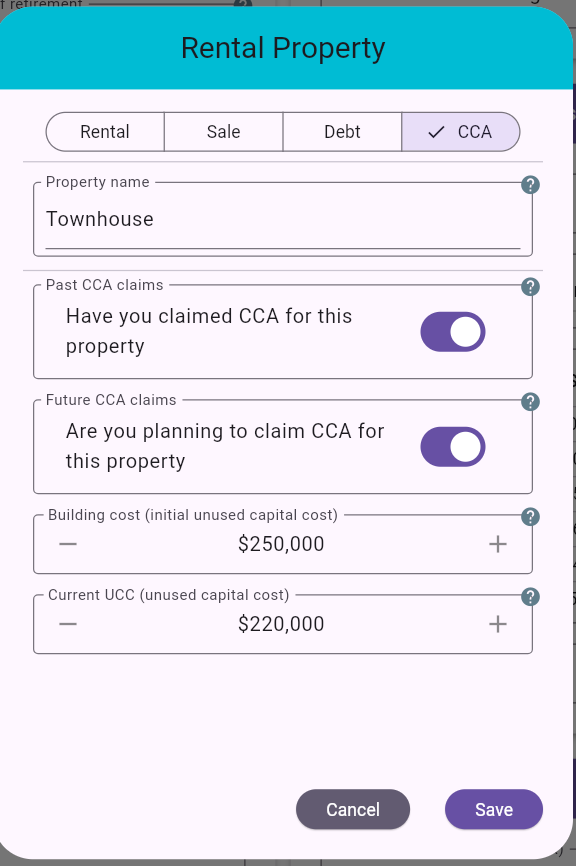The width and height of the screenshot is (576, 866).
Task: Open the Sale tab
Action: pyautogui.click(x=223, y=131)
